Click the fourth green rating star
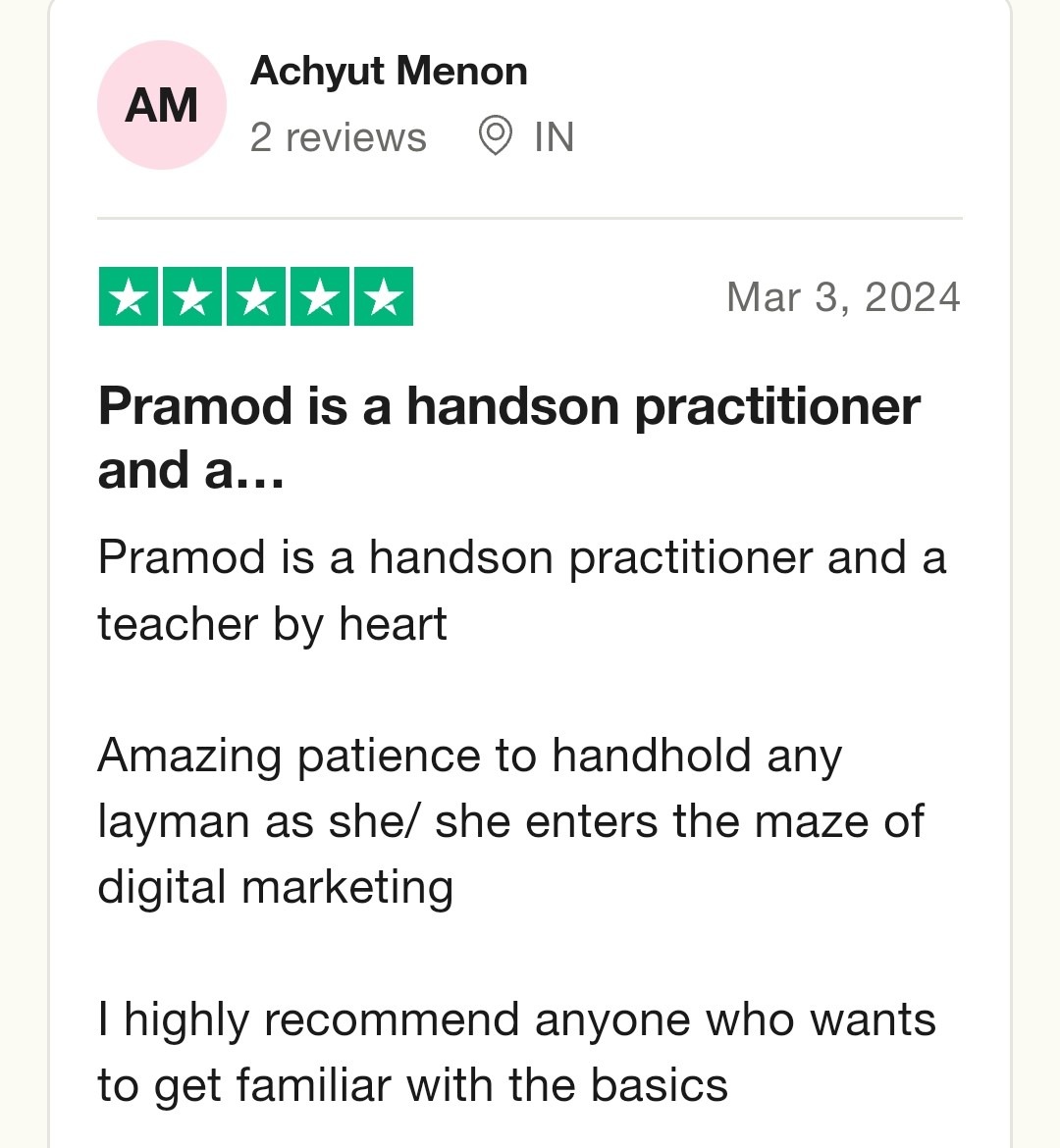 point(320,296)
